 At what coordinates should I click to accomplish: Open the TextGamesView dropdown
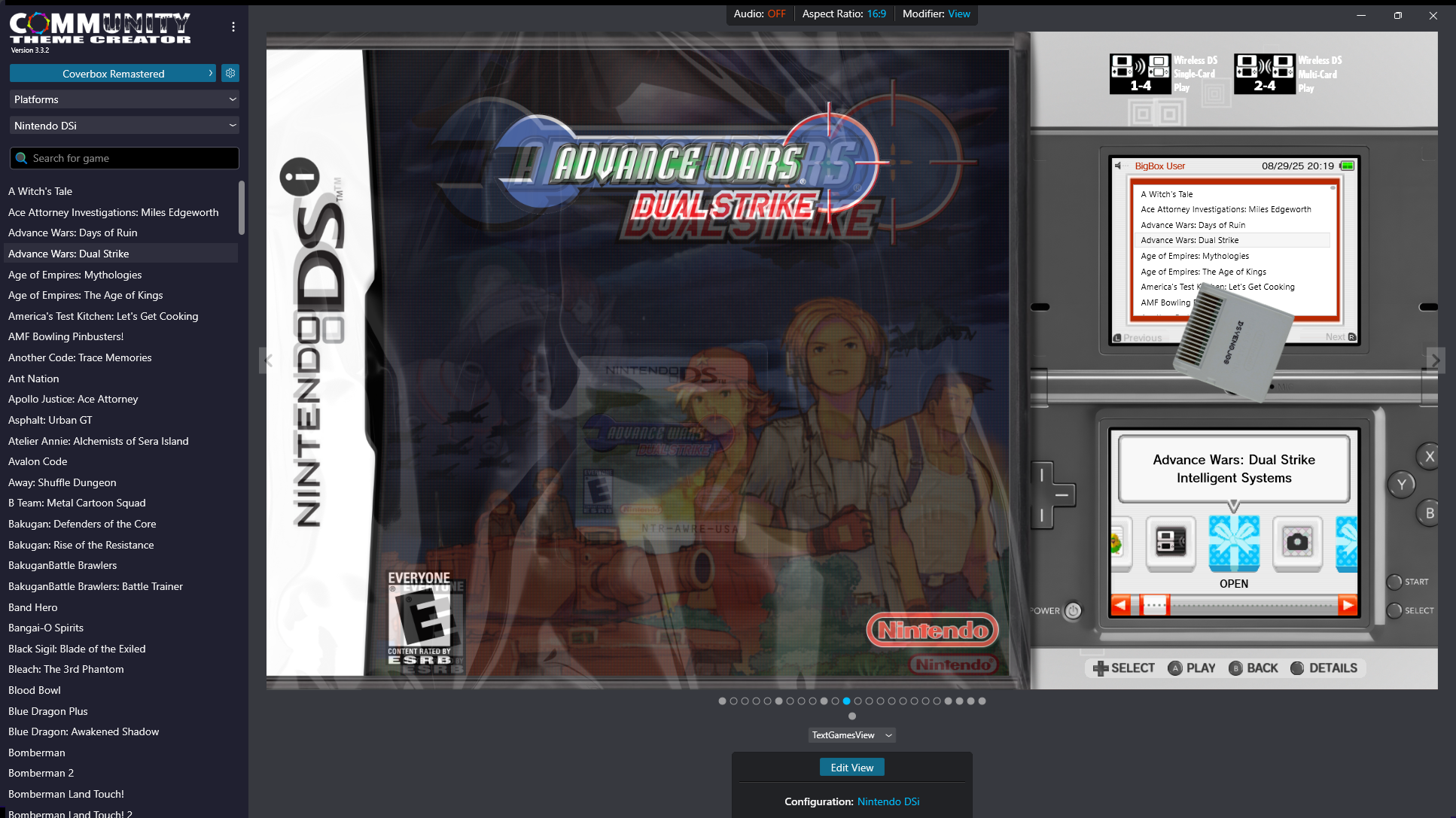point(851,735)
